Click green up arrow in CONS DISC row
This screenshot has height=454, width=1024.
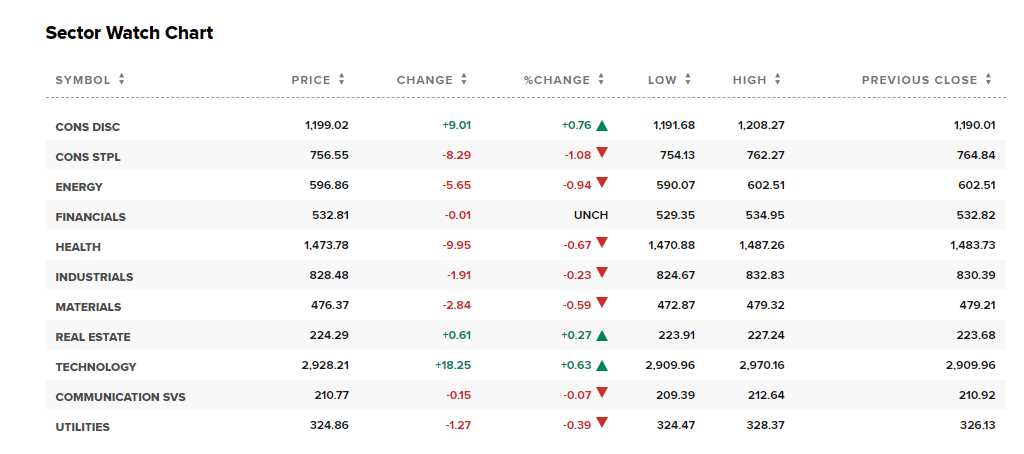pyautogui.click(x=602, y=126)
